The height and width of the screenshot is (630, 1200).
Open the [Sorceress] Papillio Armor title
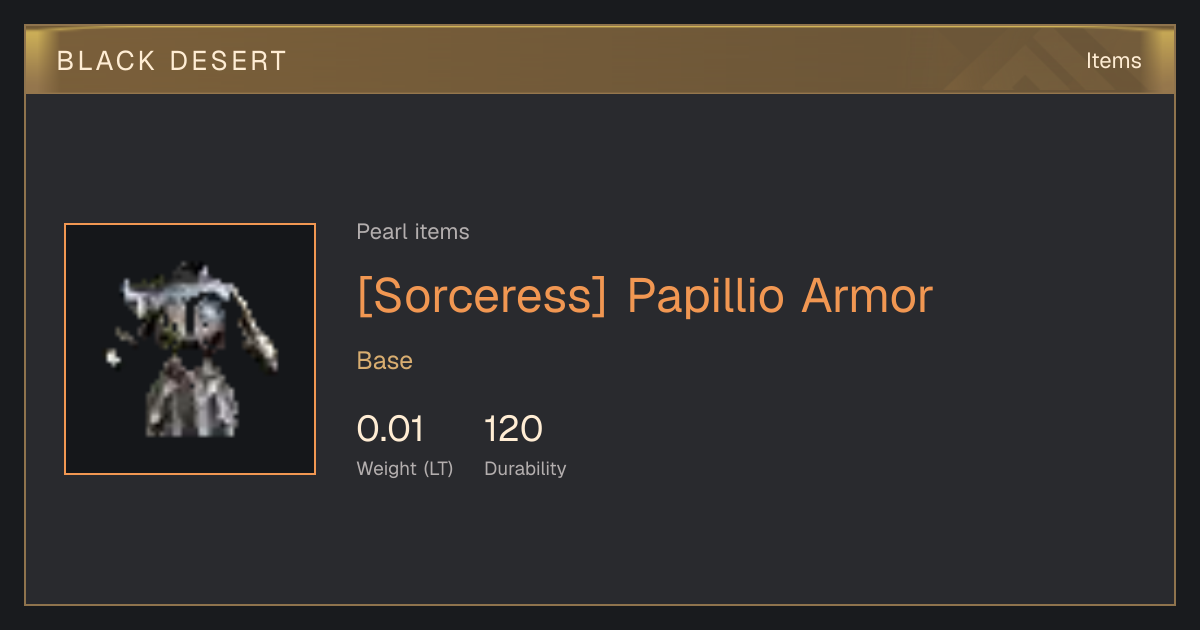645,296
